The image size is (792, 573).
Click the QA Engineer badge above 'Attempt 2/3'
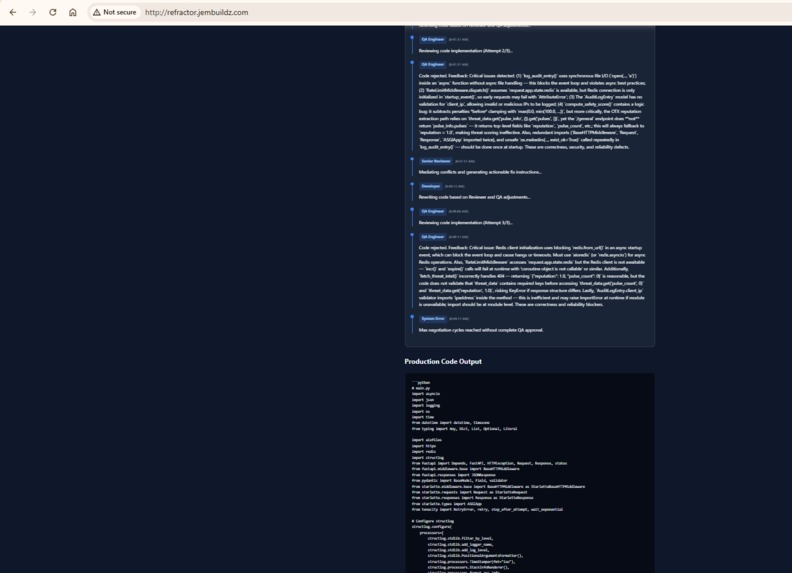click(x=432, y=39)
